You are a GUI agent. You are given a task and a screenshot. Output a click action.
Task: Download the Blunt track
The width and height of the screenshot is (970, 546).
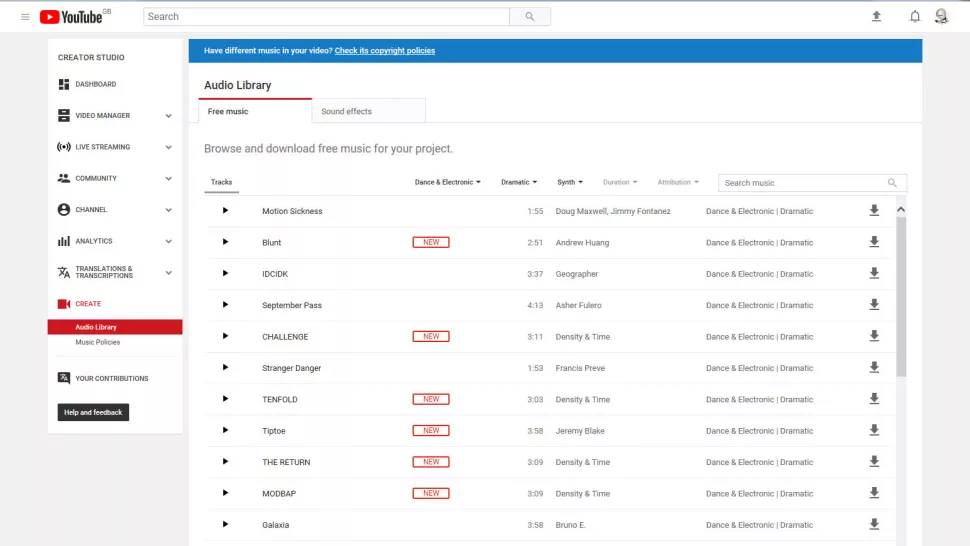[x=874, y=242]
